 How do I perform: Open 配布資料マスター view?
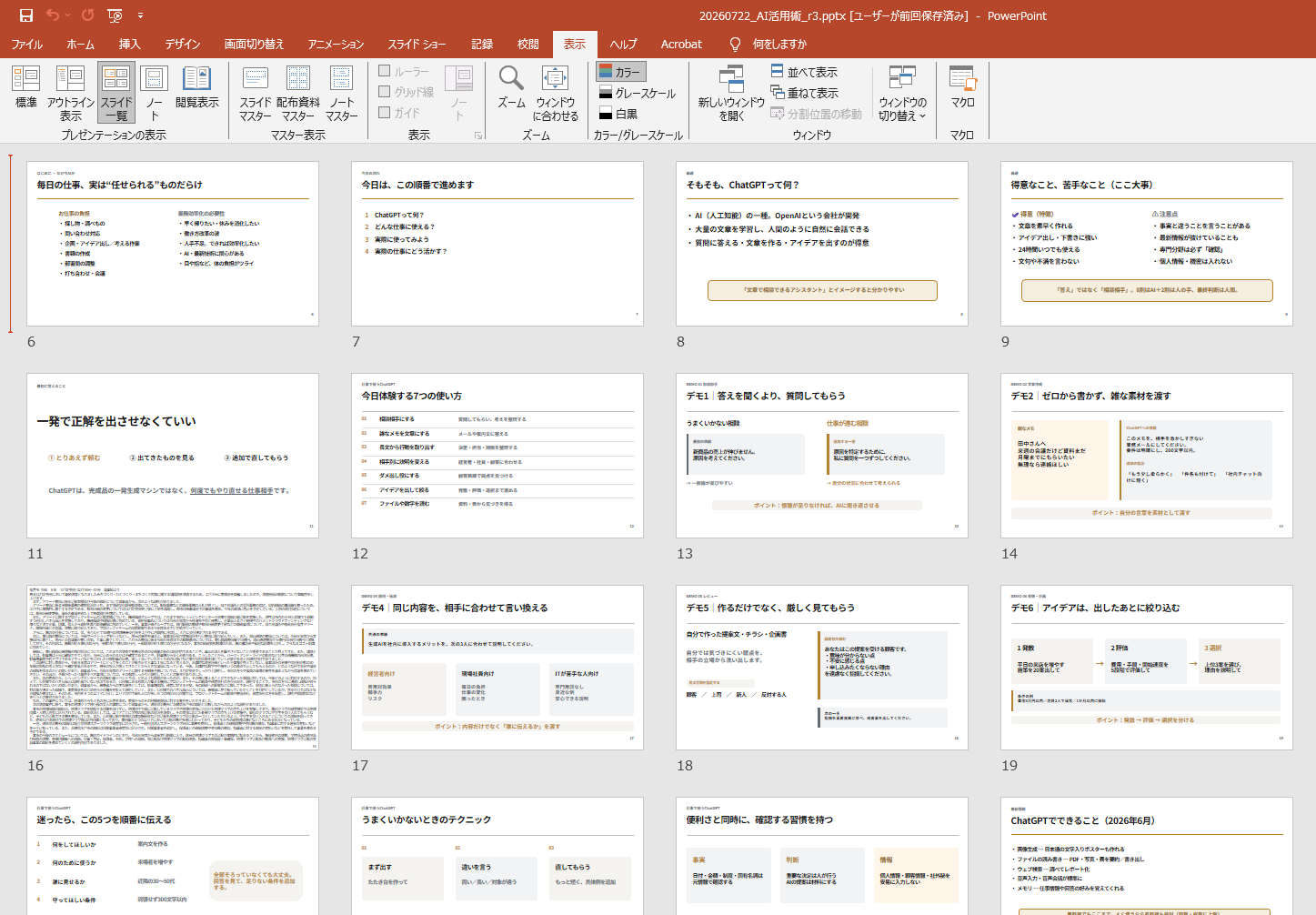(x=298, y=93)
